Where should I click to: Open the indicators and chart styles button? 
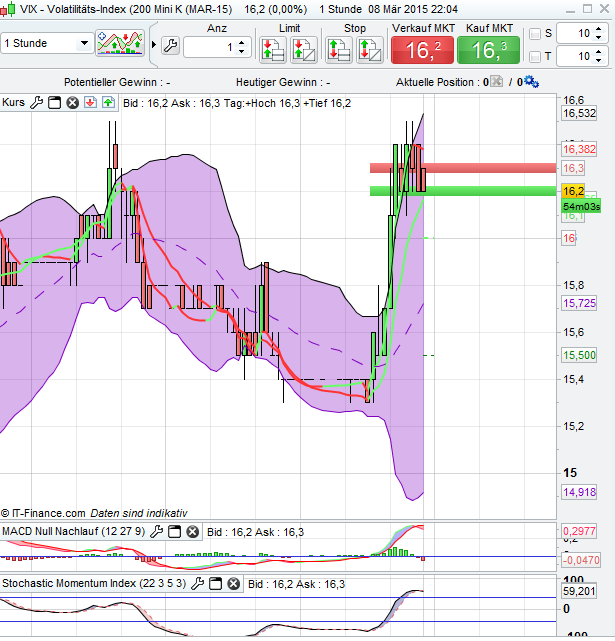(x=120, y=43)
